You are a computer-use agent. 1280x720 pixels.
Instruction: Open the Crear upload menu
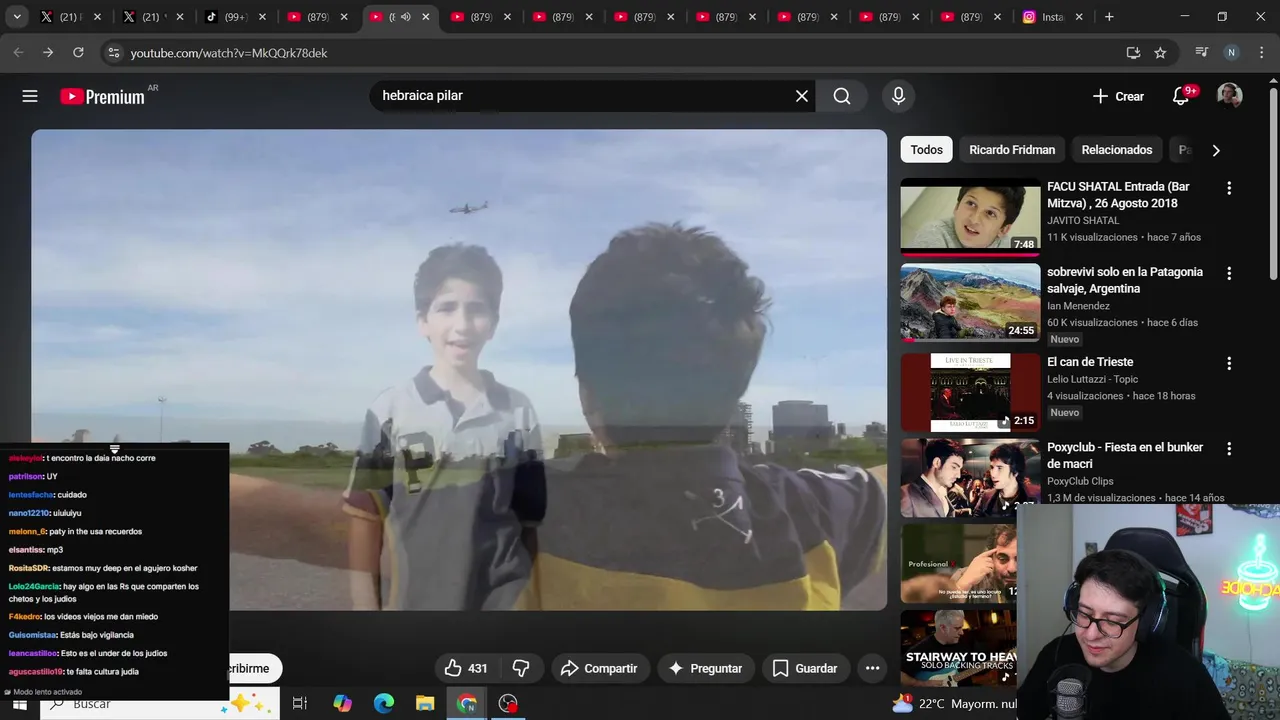[x=1118, y=96]
